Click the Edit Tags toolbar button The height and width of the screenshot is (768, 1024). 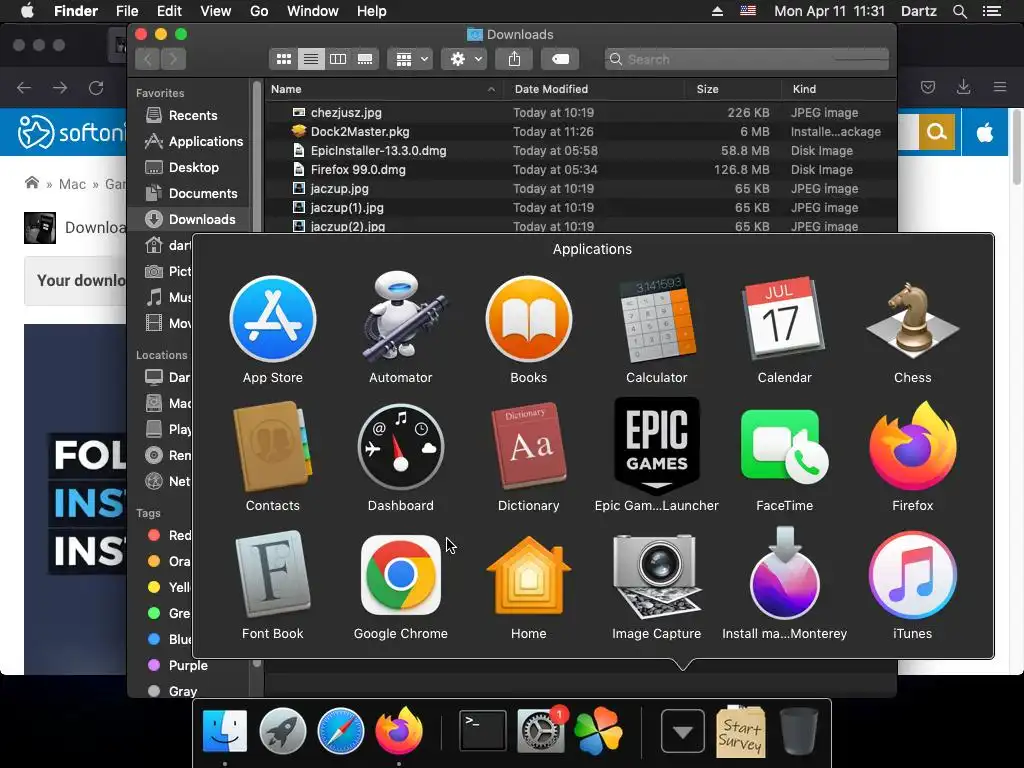click(560, 59)
